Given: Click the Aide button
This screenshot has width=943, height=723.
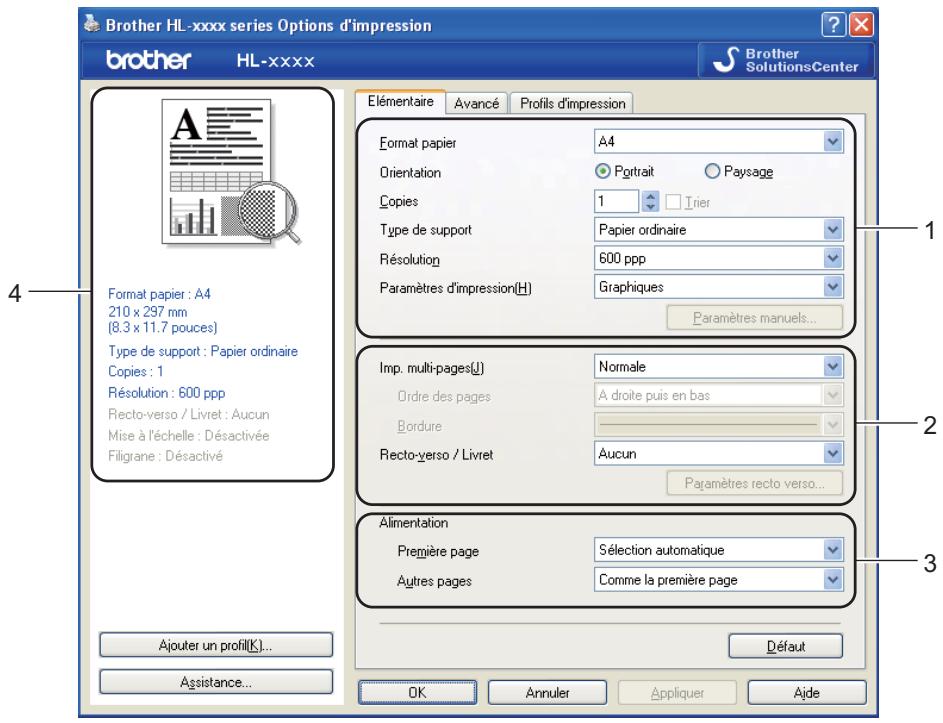Looking at the screenshot, I should [807, 692].
